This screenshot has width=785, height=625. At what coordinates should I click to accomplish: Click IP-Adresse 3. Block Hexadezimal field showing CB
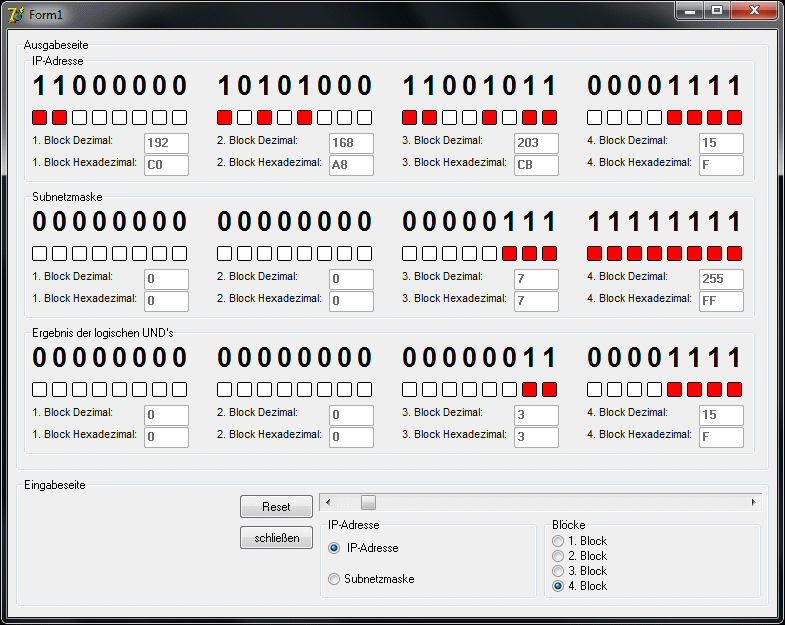(536, 165)
